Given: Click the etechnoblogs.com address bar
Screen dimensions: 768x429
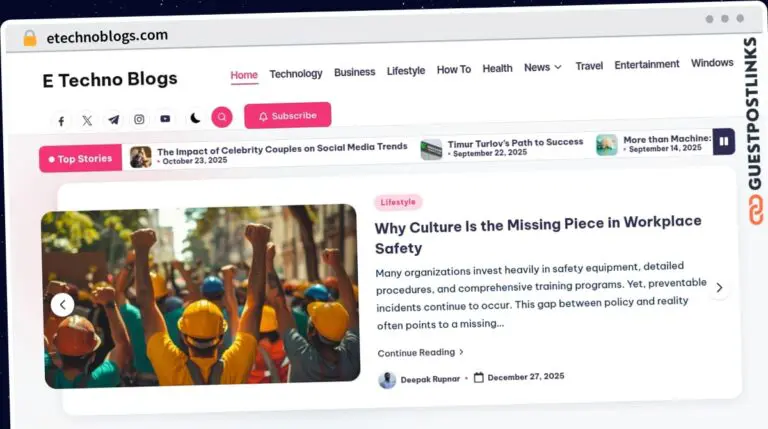Looking at the screenshot, I should click(x=107, y=36).
